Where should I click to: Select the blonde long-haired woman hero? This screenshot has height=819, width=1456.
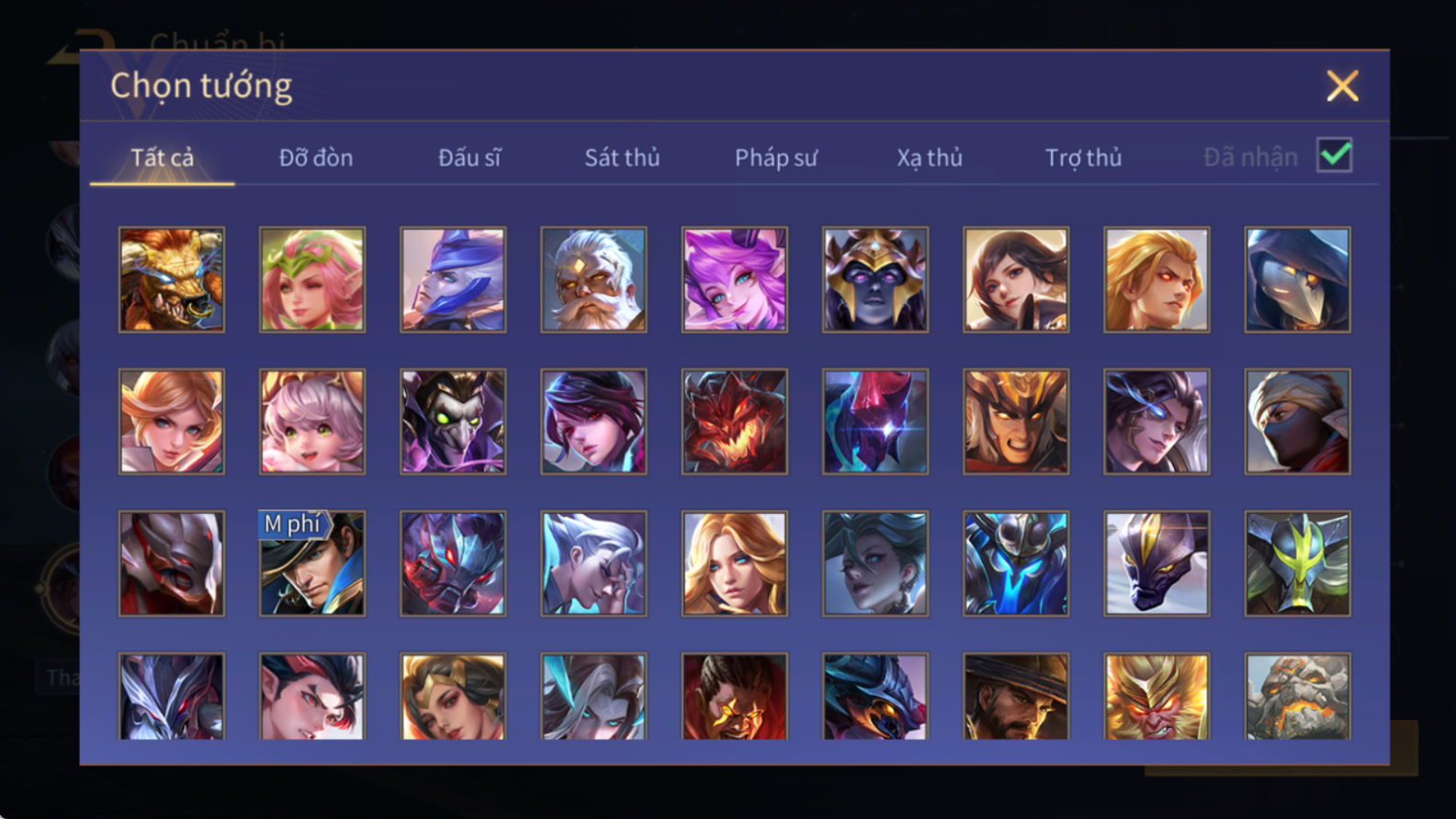tap(734, 564)
